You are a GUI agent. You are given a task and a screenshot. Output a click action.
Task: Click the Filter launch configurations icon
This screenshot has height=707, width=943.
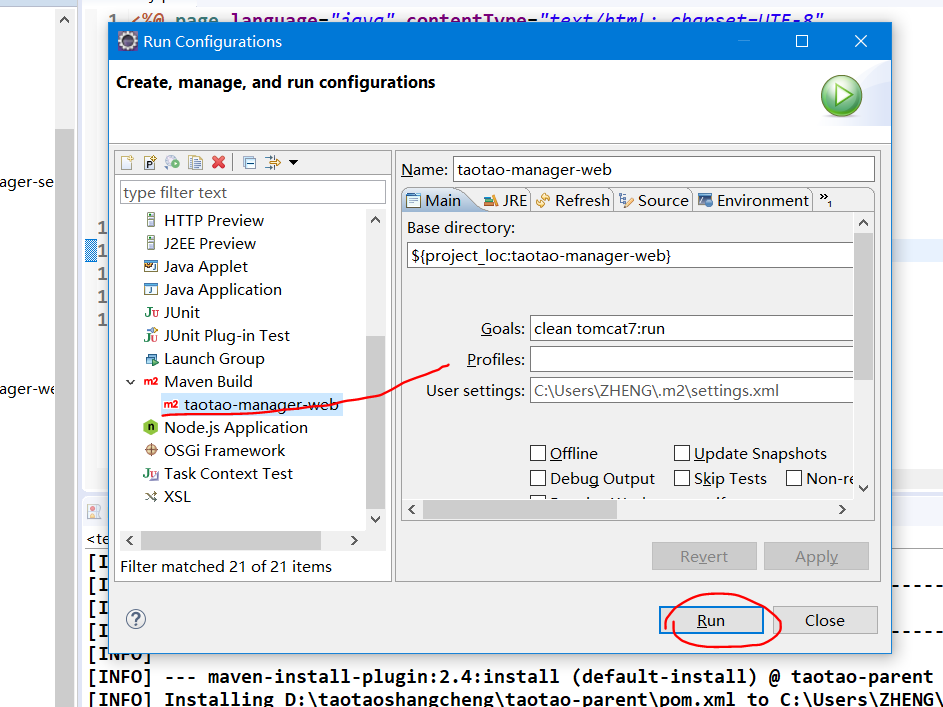coord(272,162)
